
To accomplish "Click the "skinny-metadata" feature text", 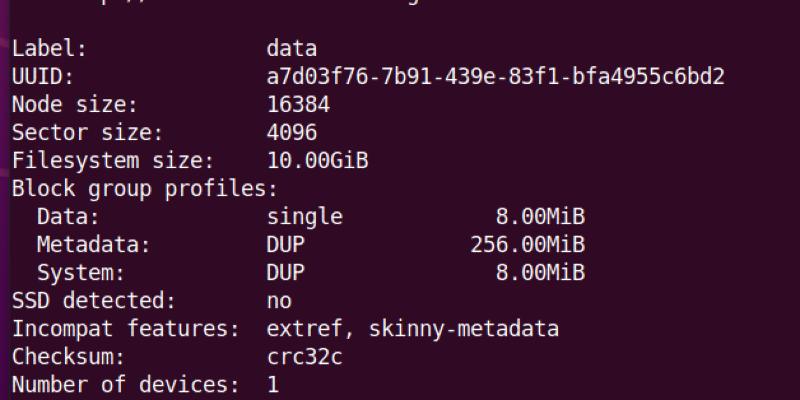I will click(465, 328).
